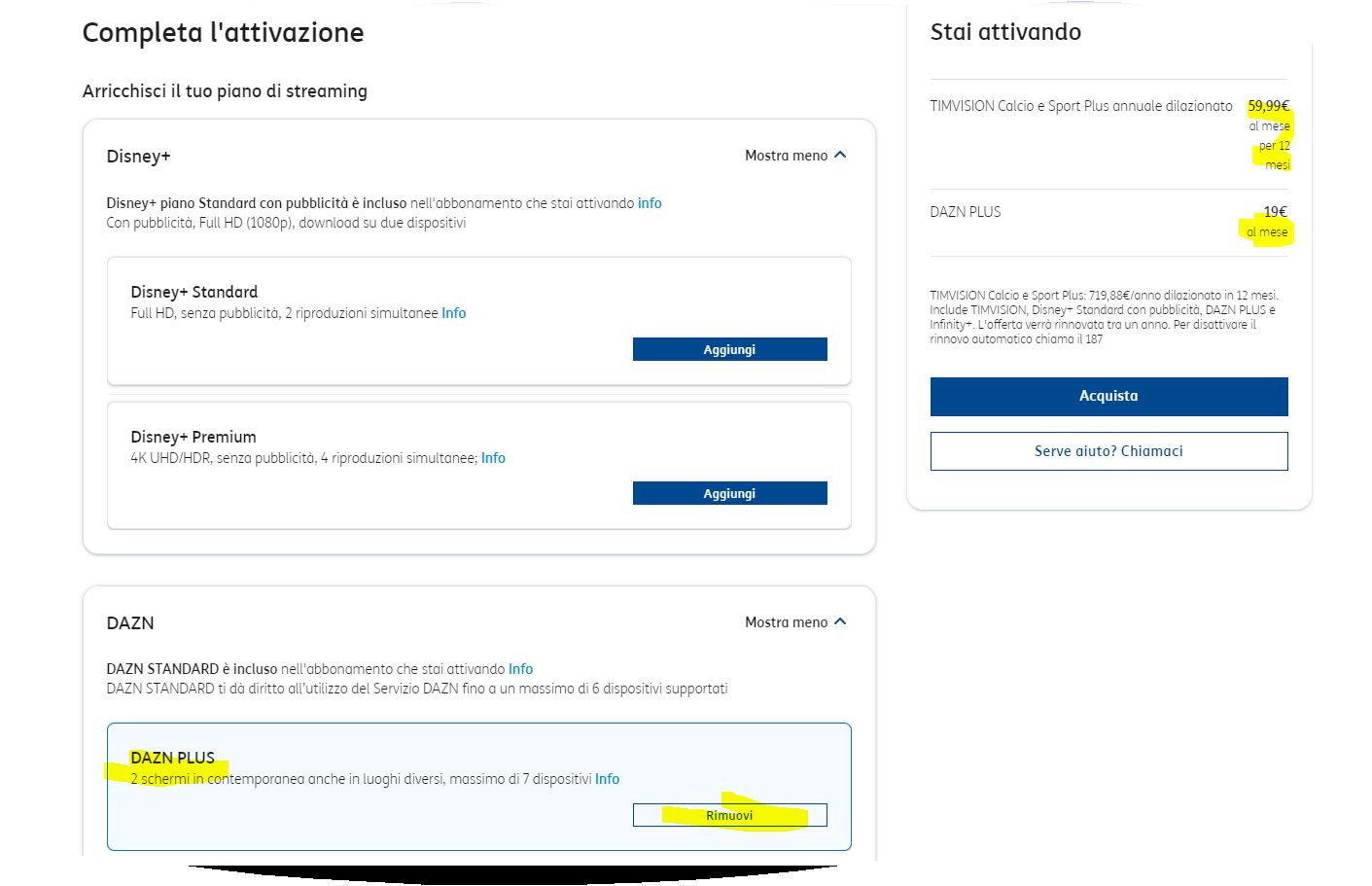Click the Stai attivando heading
Screen dimensions: 1372x886
coord(1005,32)
